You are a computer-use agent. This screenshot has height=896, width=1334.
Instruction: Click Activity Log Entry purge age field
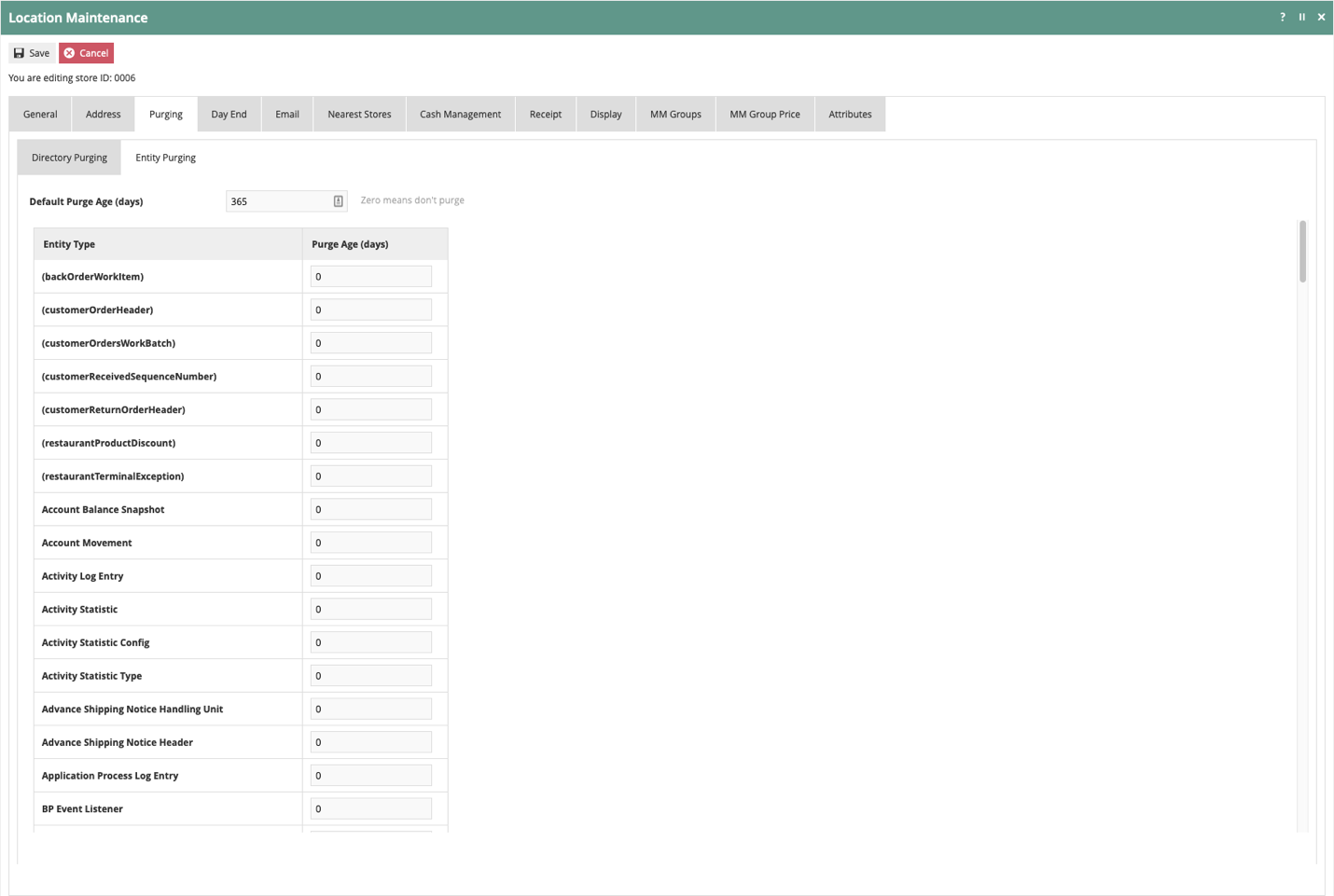click(371, 575)
